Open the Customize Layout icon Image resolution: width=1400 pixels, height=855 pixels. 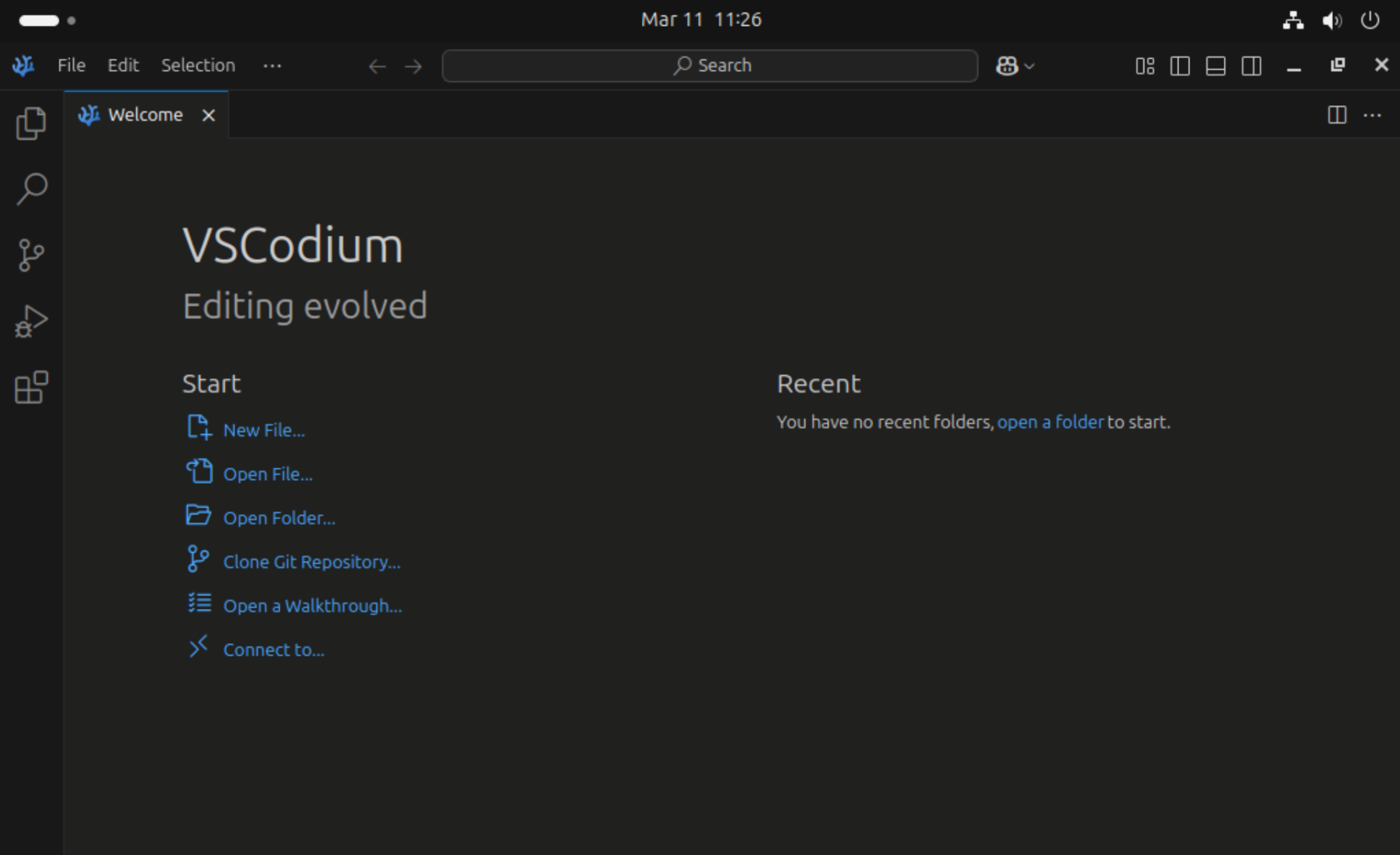pyautogui.click(x=1145, y=66)
